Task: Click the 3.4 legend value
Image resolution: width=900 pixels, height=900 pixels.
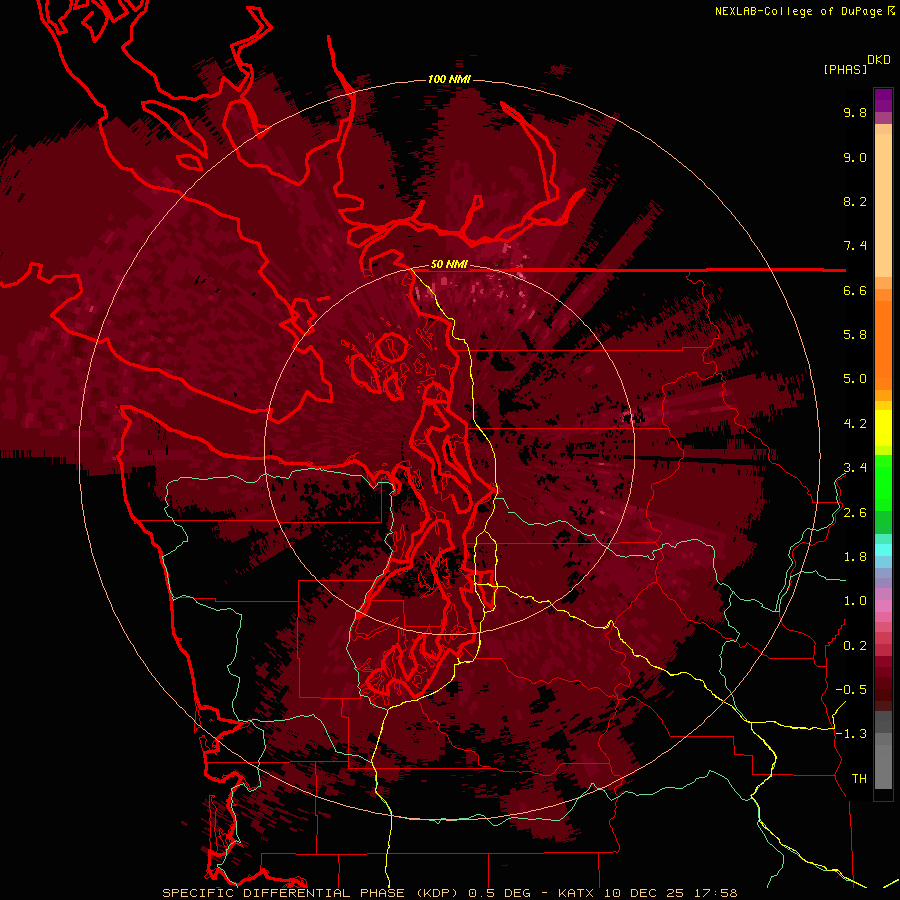Action: point(855,468)
